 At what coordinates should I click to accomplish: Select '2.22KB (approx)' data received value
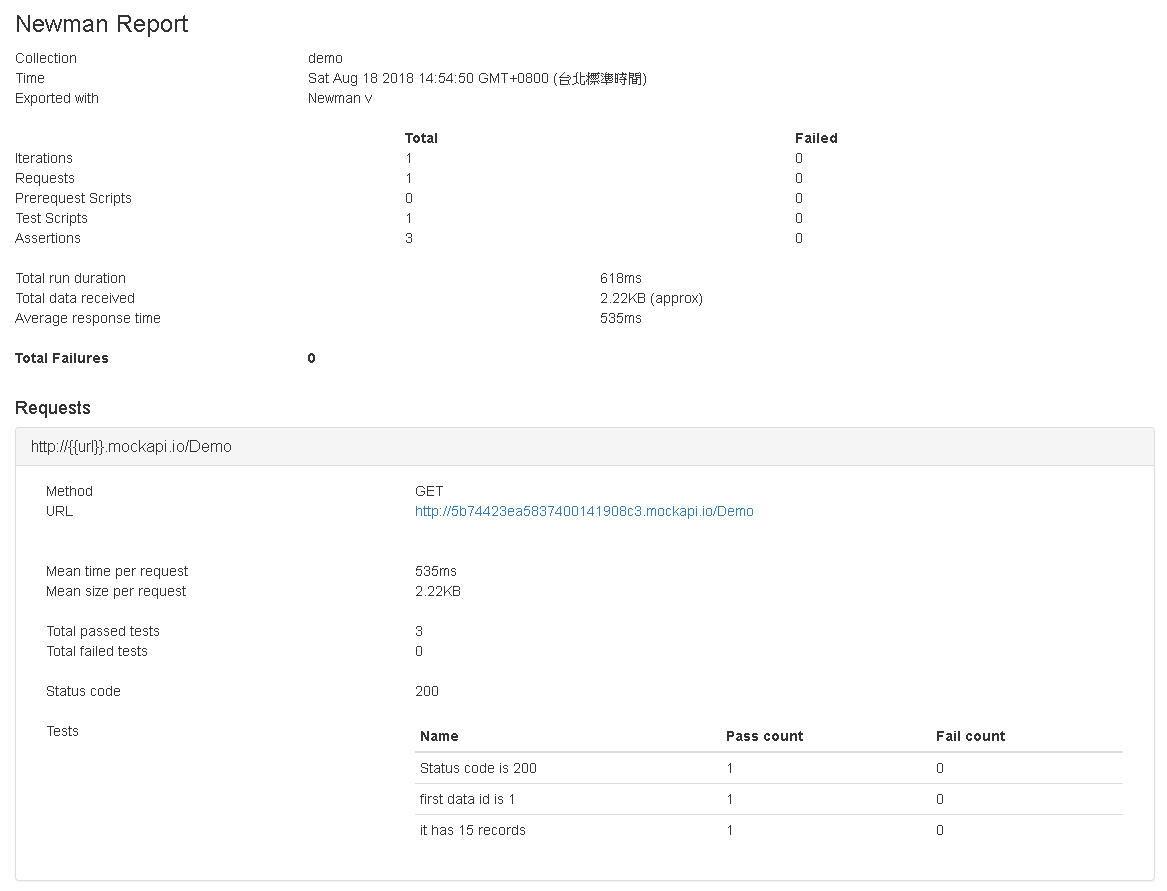pyautogui.click(x=651, y=298)
